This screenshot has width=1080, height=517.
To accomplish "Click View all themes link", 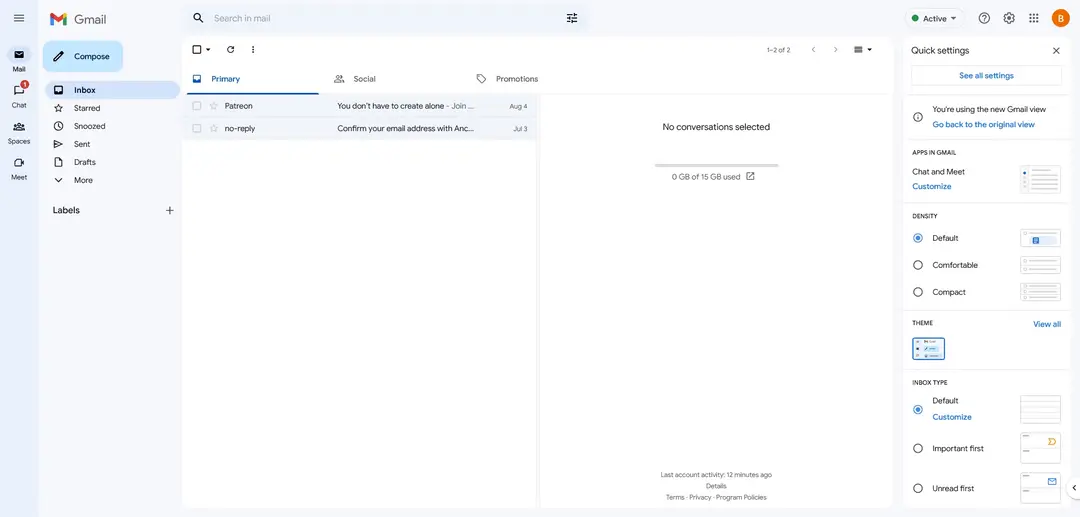I will pos(1047,324).
